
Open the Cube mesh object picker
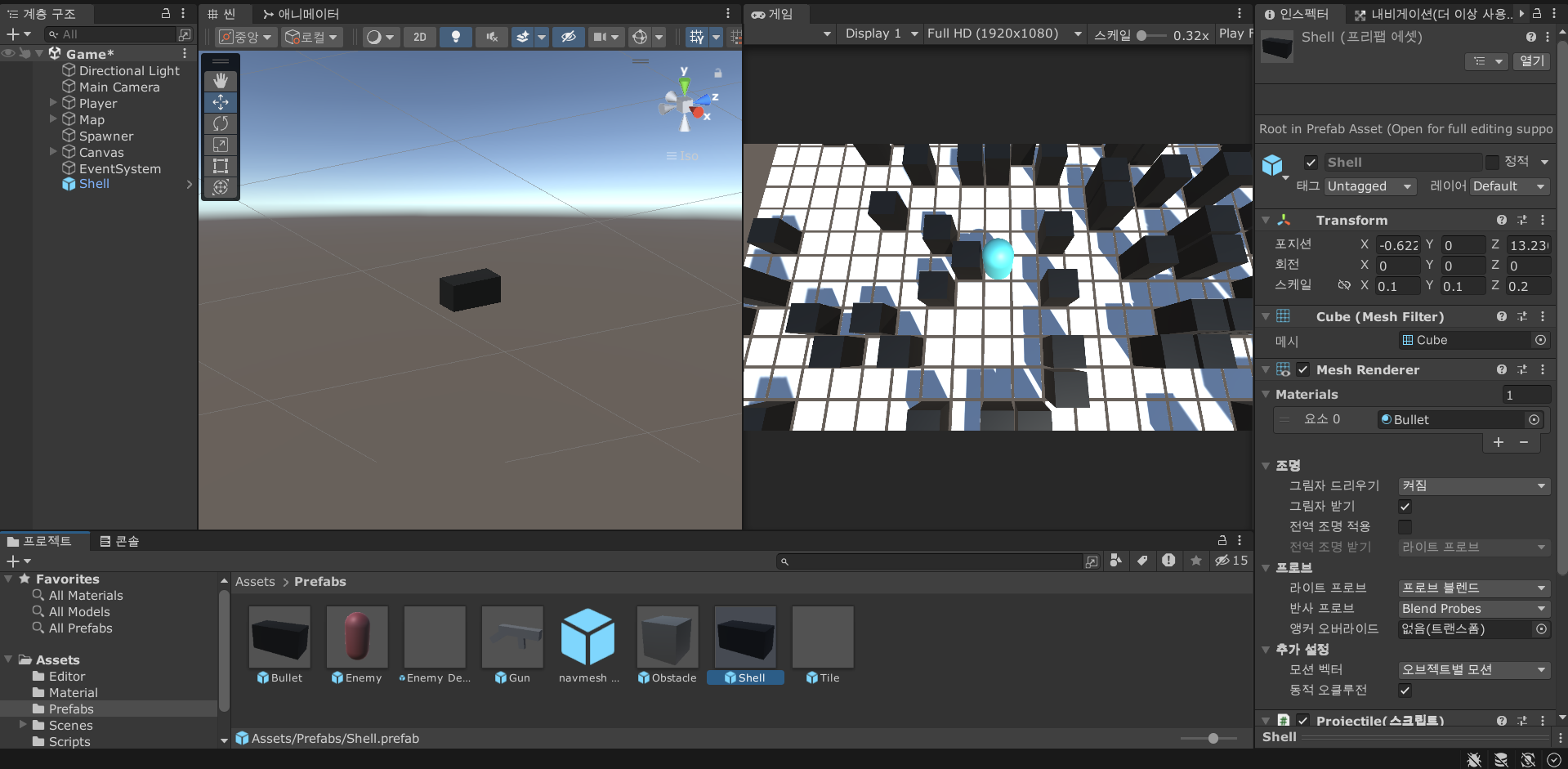pyautogui.click(x=1540, y=340)
